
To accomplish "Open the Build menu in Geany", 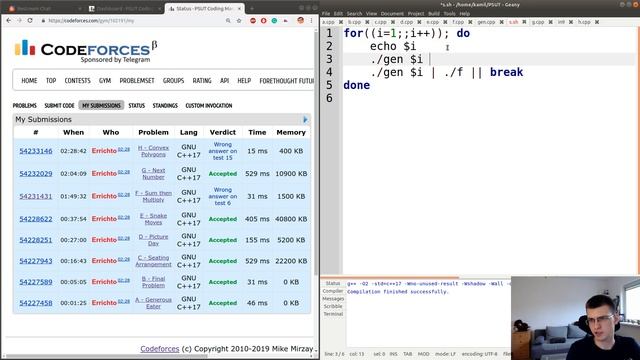I will 433,13.
